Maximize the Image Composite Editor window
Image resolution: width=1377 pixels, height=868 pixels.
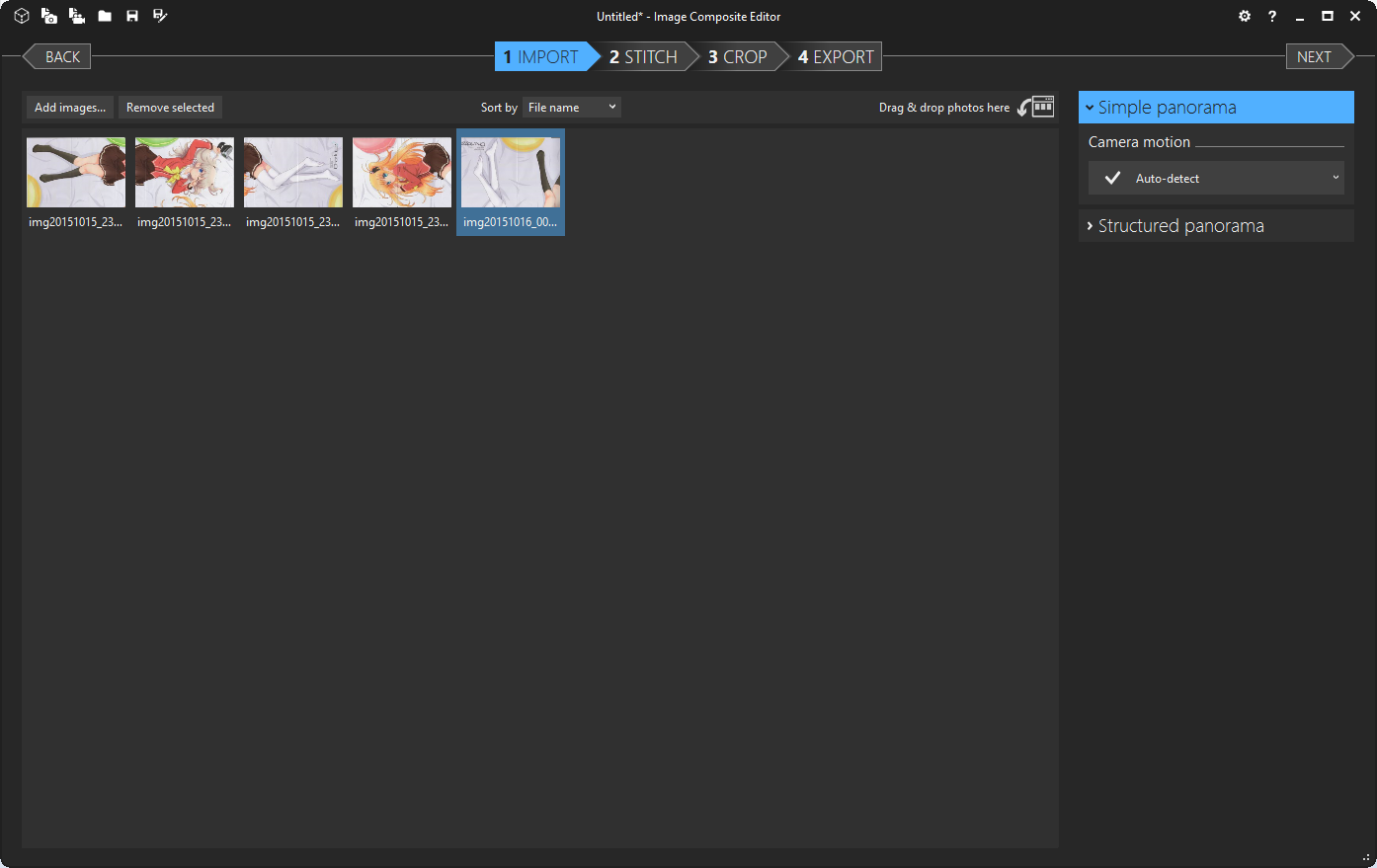(1328, 16)
